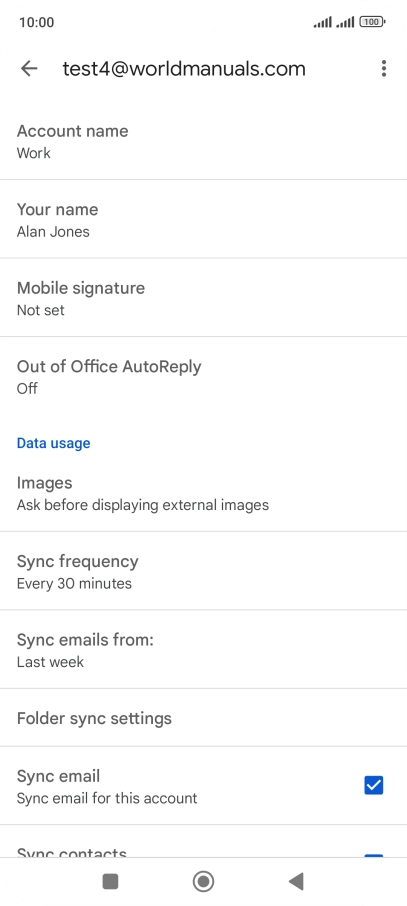Viewport: 407px width, 906px height.
Task: Open the Sync emails from selector
Action: coord(204,649)
